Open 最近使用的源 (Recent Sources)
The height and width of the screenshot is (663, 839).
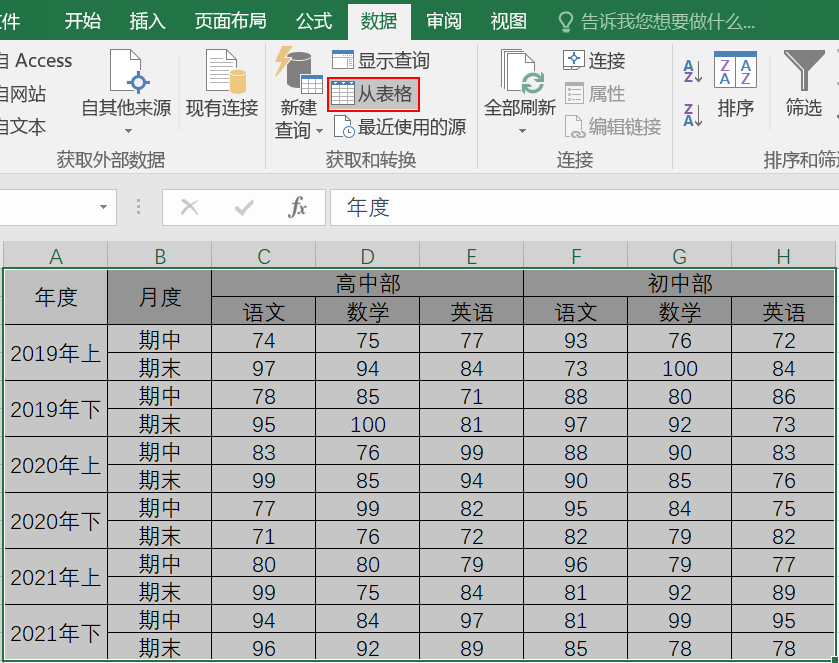[399, 127]
